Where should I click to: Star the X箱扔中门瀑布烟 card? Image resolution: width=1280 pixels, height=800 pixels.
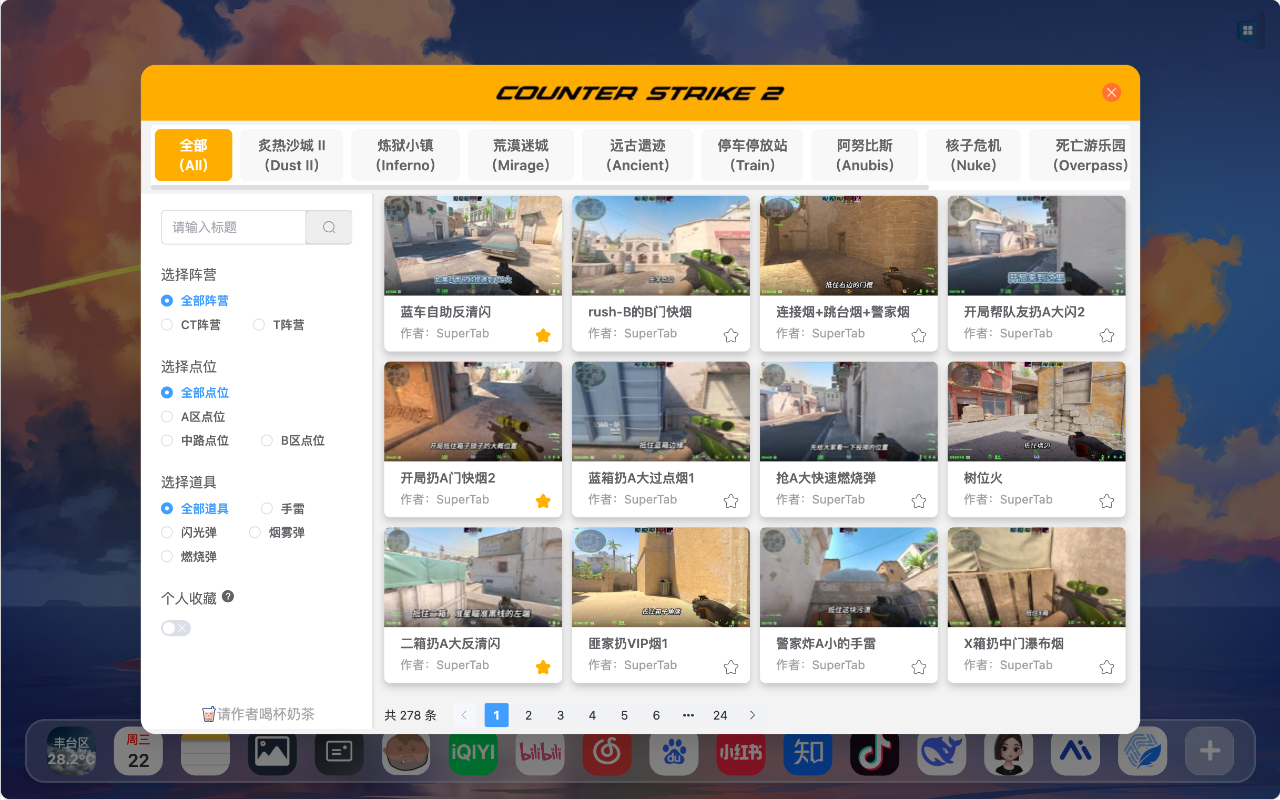point(1107,667)
